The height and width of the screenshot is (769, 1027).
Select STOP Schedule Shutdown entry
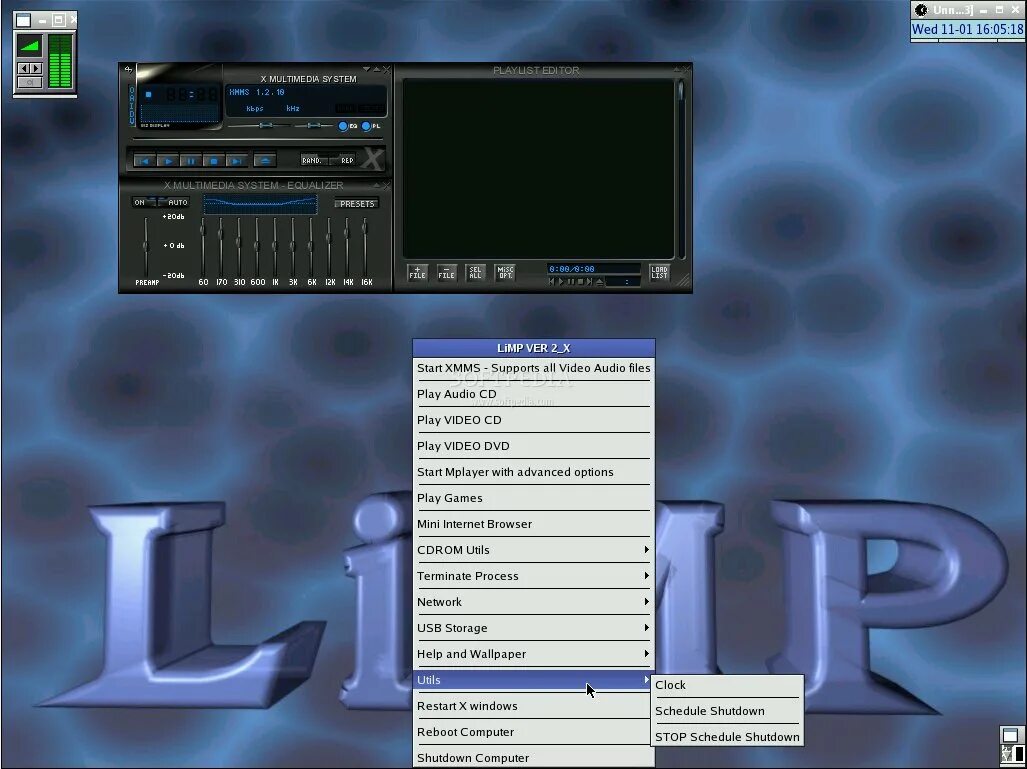[727, 737]
